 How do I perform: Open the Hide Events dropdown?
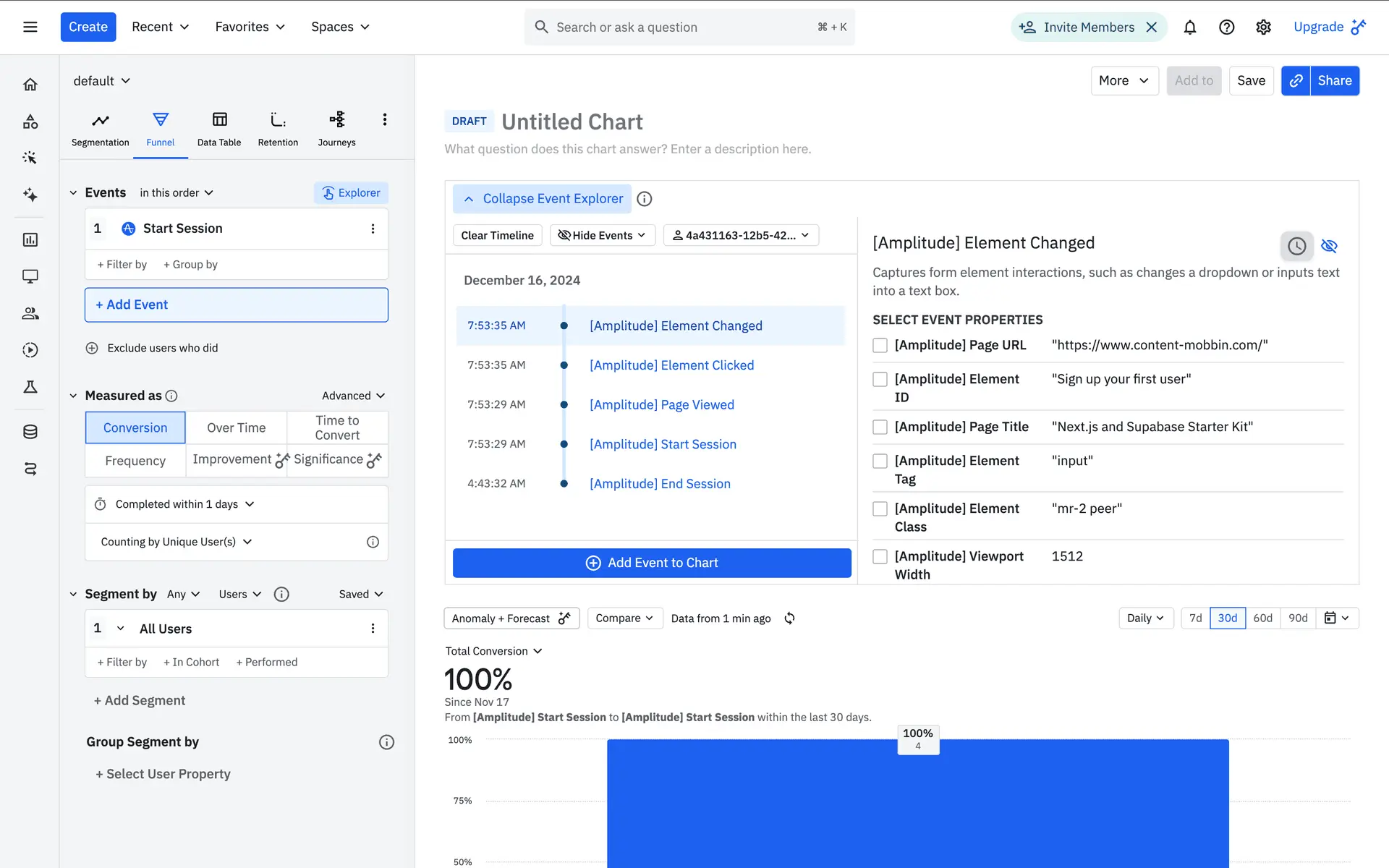pos(602,236)
